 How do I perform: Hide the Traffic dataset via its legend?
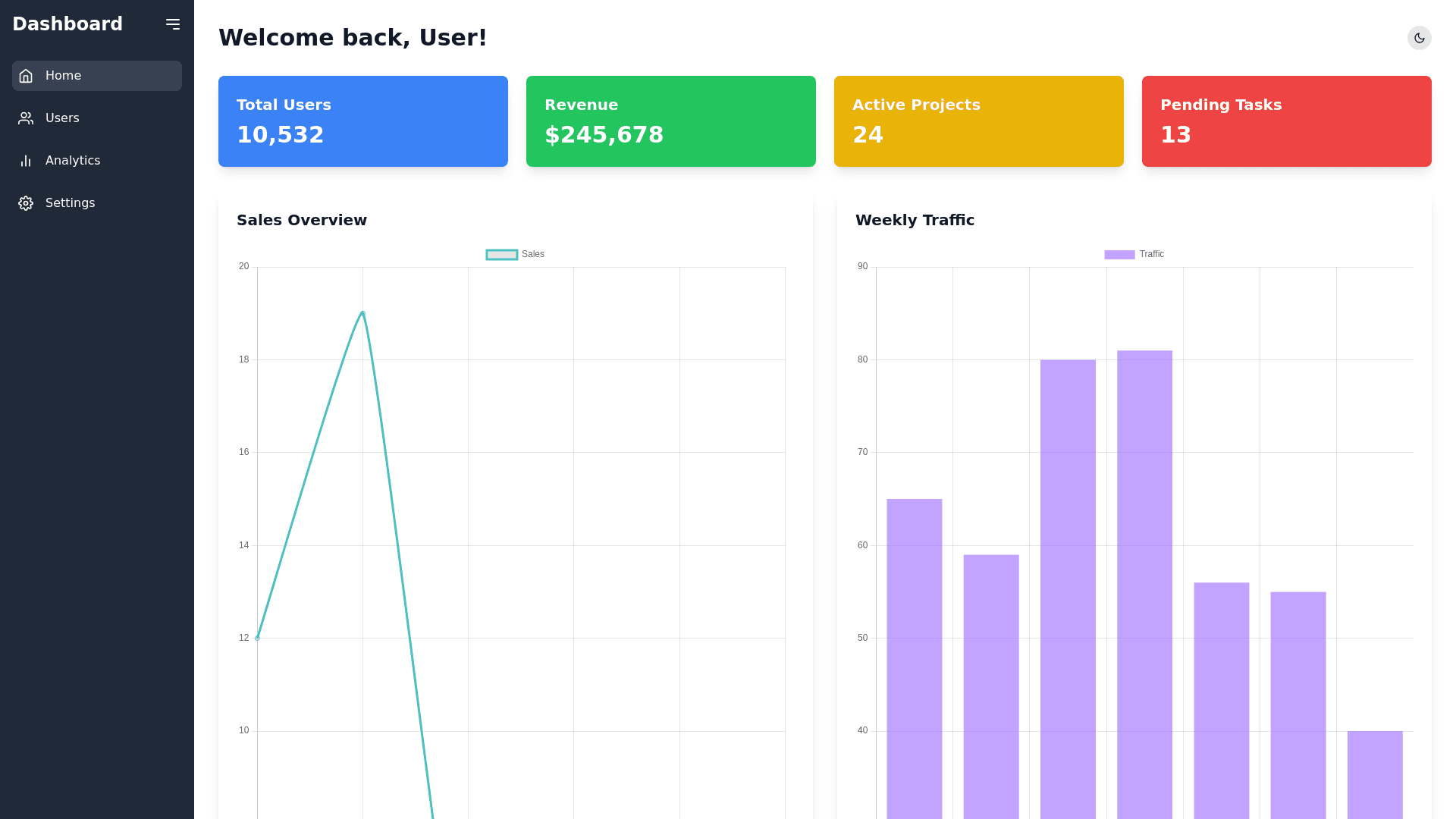tap(1134, 254)
